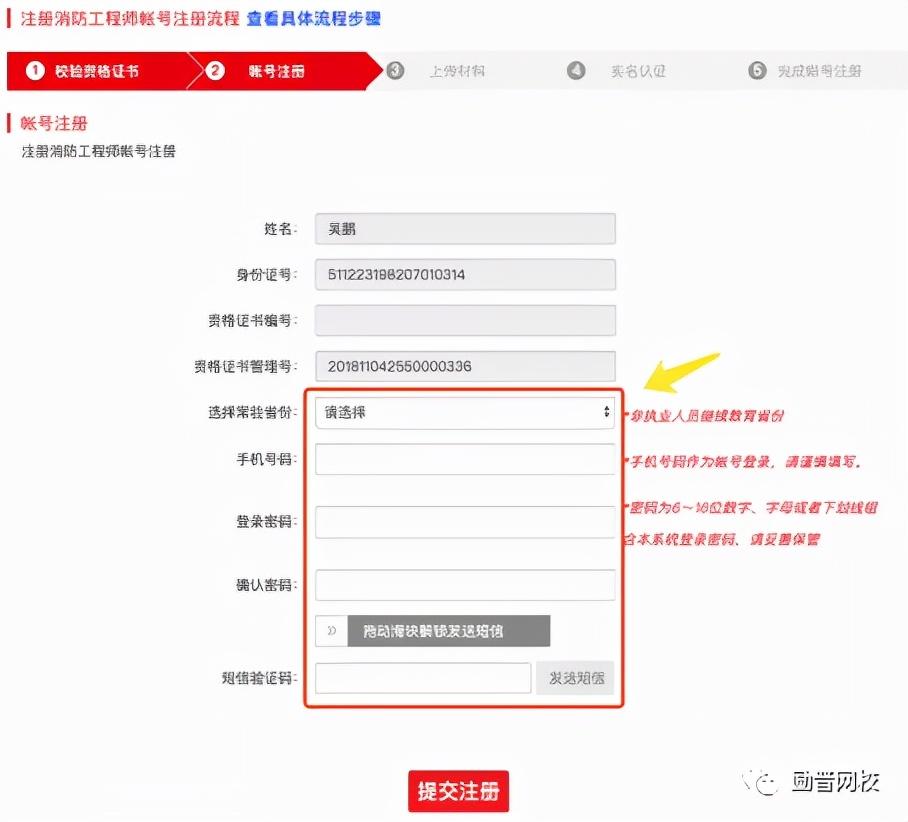Click the 身份证号 ID number field
Screen dimensions: 908x822
pos(465,275)
